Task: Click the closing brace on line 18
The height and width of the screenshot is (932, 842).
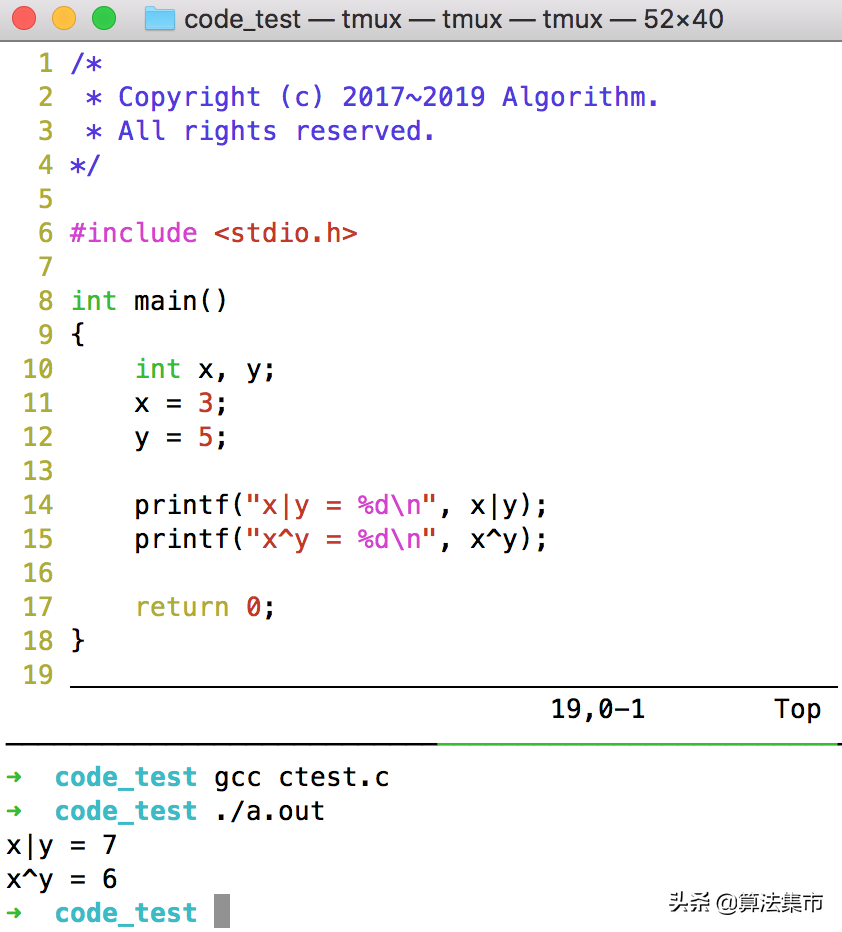Action: (x=78, y=641)
